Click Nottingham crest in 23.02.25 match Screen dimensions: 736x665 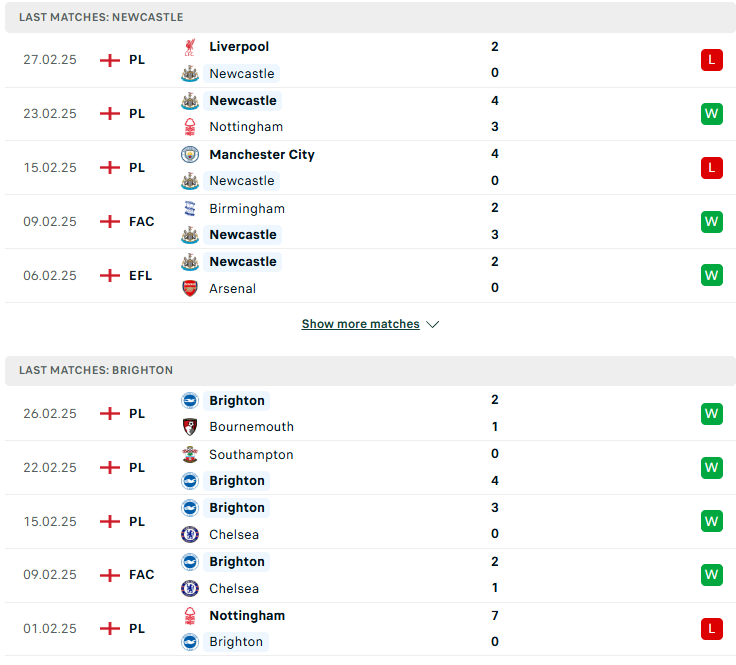pyautogui.click(x=190, y=127)
